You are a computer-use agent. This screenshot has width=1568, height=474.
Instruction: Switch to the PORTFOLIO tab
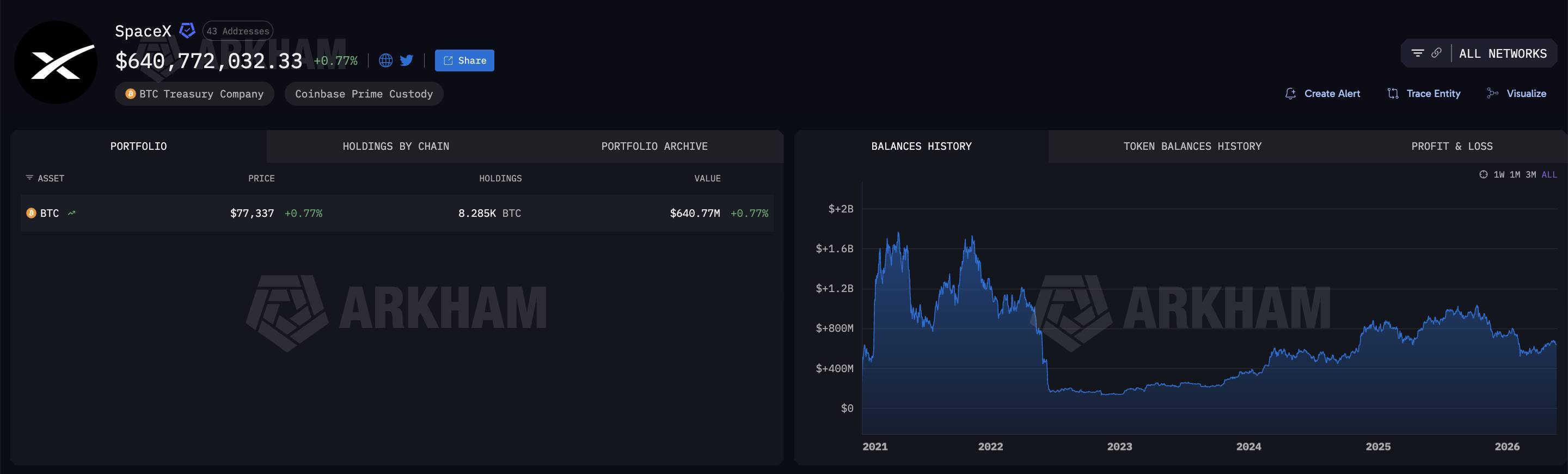click(x=138, y=146)
